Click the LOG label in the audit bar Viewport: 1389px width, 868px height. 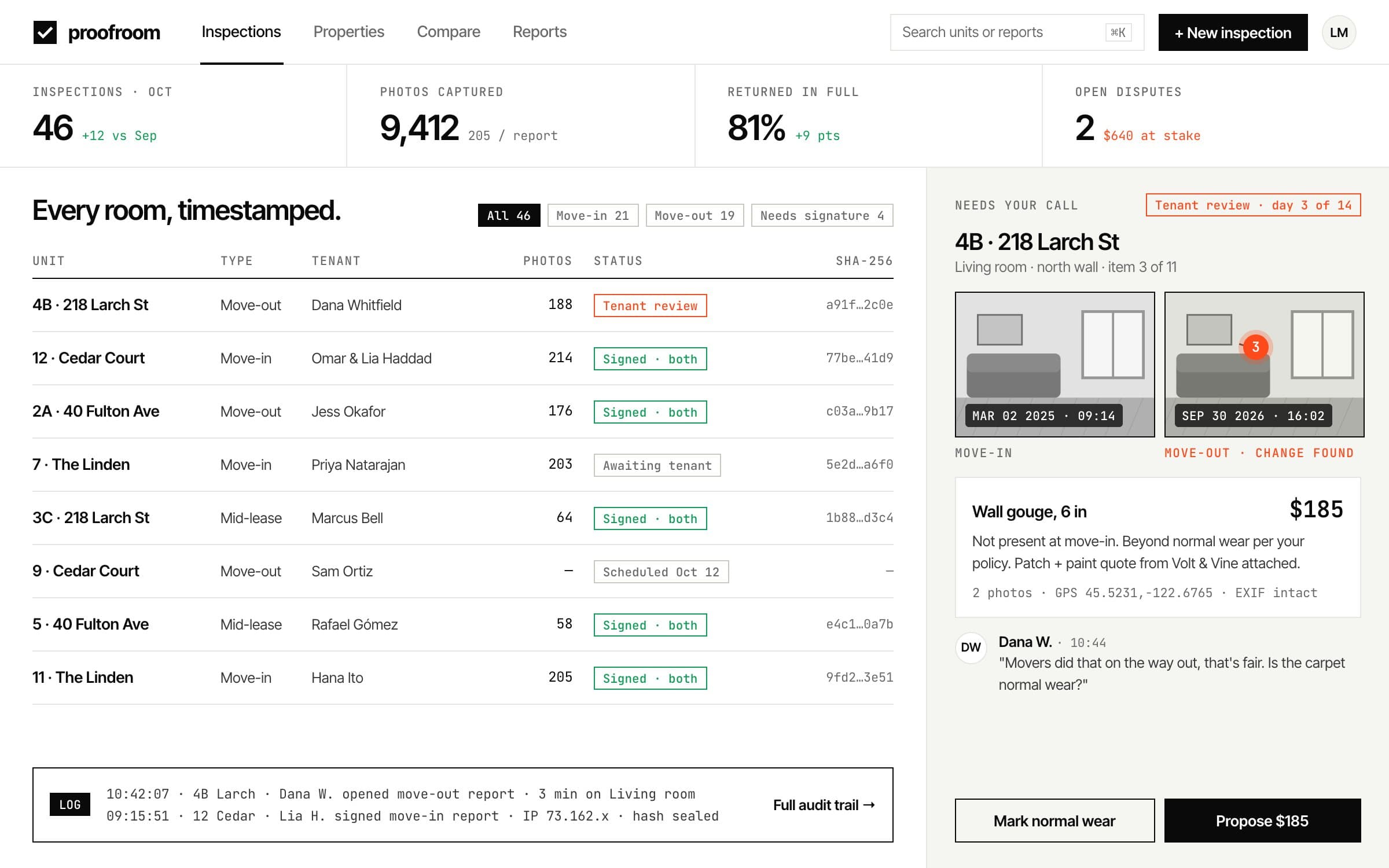70,804
